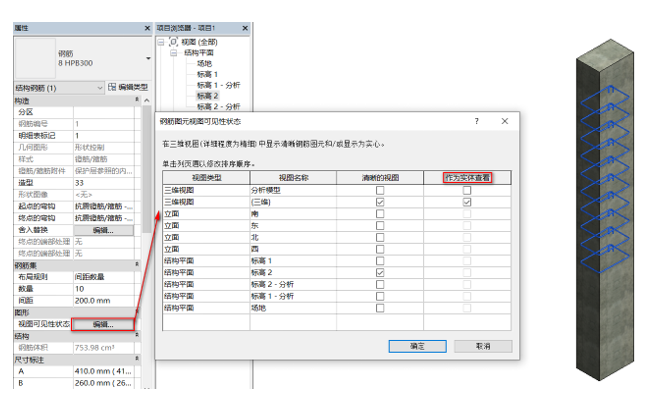Collapse the 钢筋集 section in Properties

click(x=137, y=265)
